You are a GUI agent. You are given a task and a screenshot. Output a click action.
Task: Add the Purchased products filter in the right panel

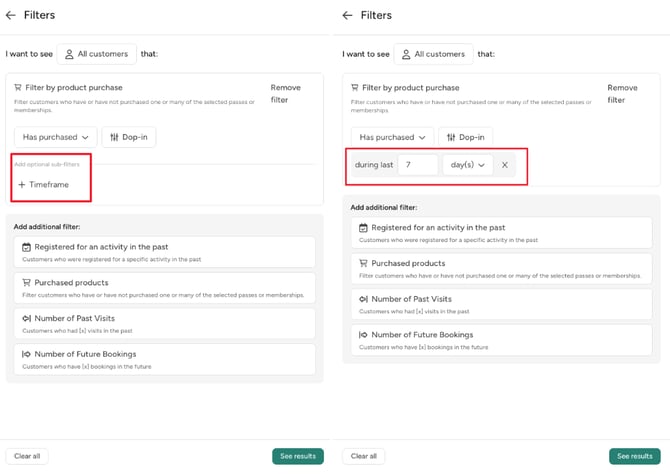pos(497,268)
